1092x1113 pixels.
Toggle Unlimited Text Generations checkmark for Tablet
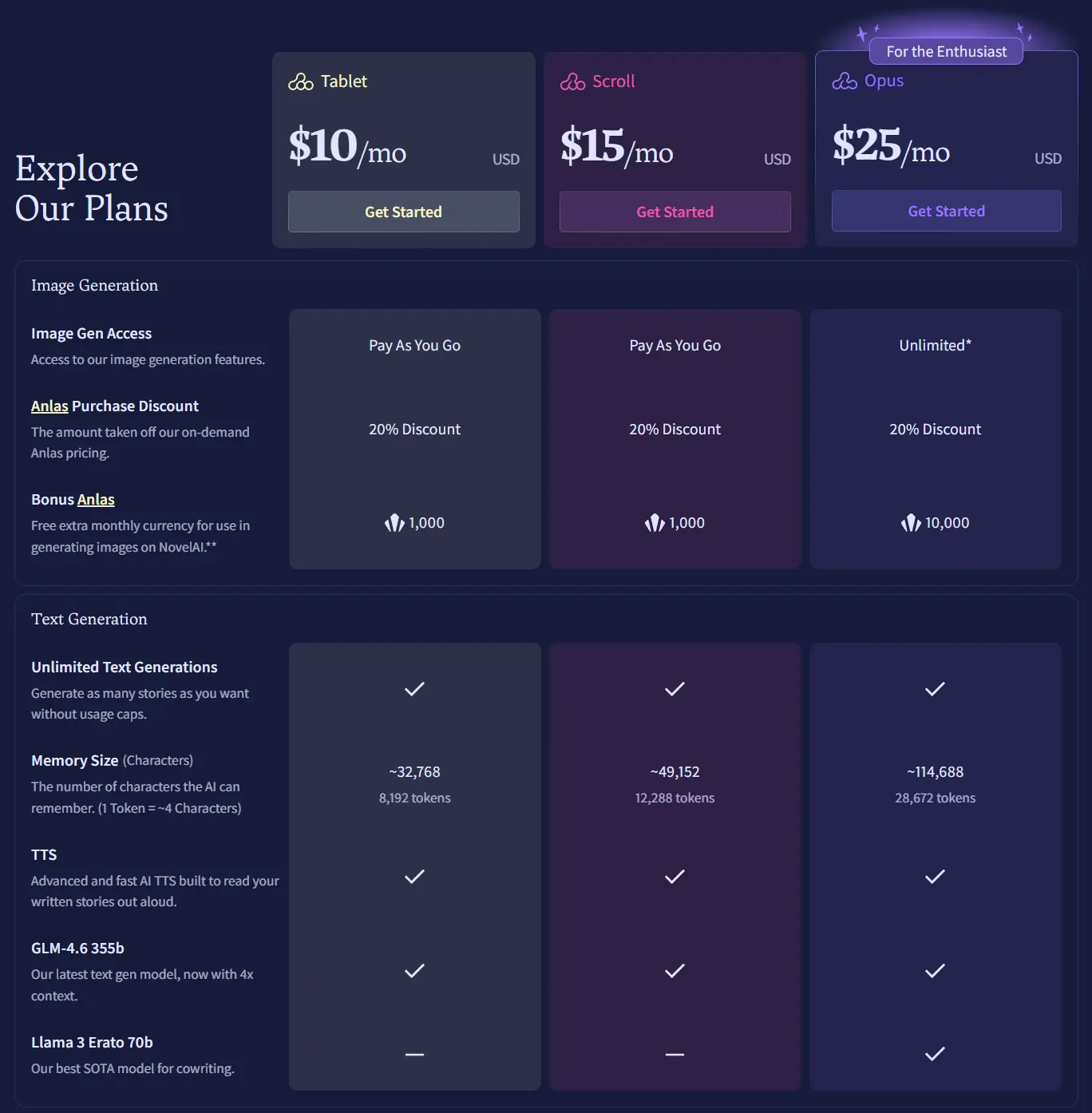pos(414,689)
